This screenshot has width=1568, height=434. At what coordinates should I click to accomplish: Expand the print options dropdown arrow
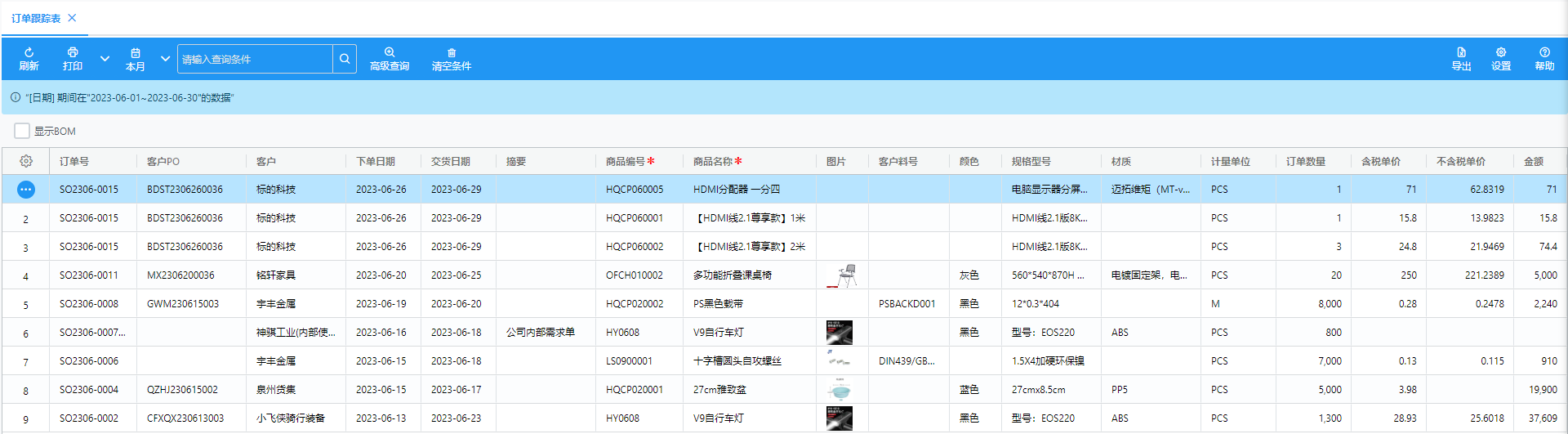105,59
